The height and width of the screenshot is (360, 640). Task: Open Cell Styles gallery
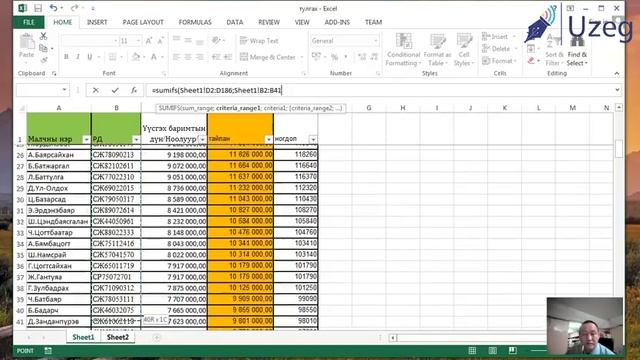point(464,50)
